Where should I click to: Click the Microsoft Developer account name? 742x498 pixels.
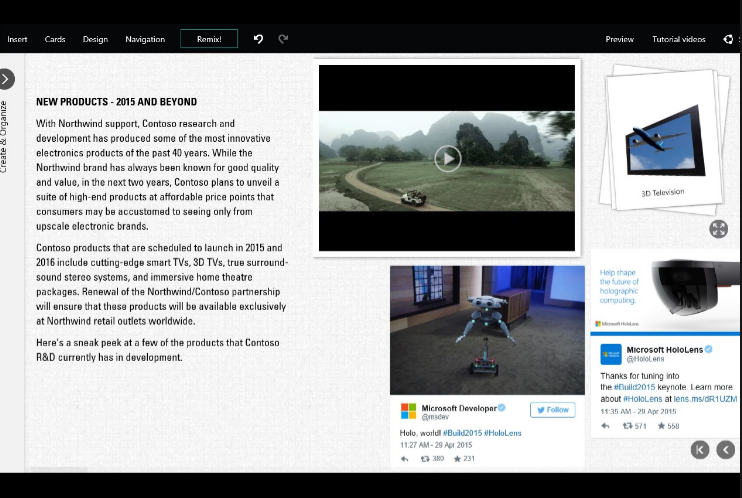pyautogui.click(x=459, y=408)
